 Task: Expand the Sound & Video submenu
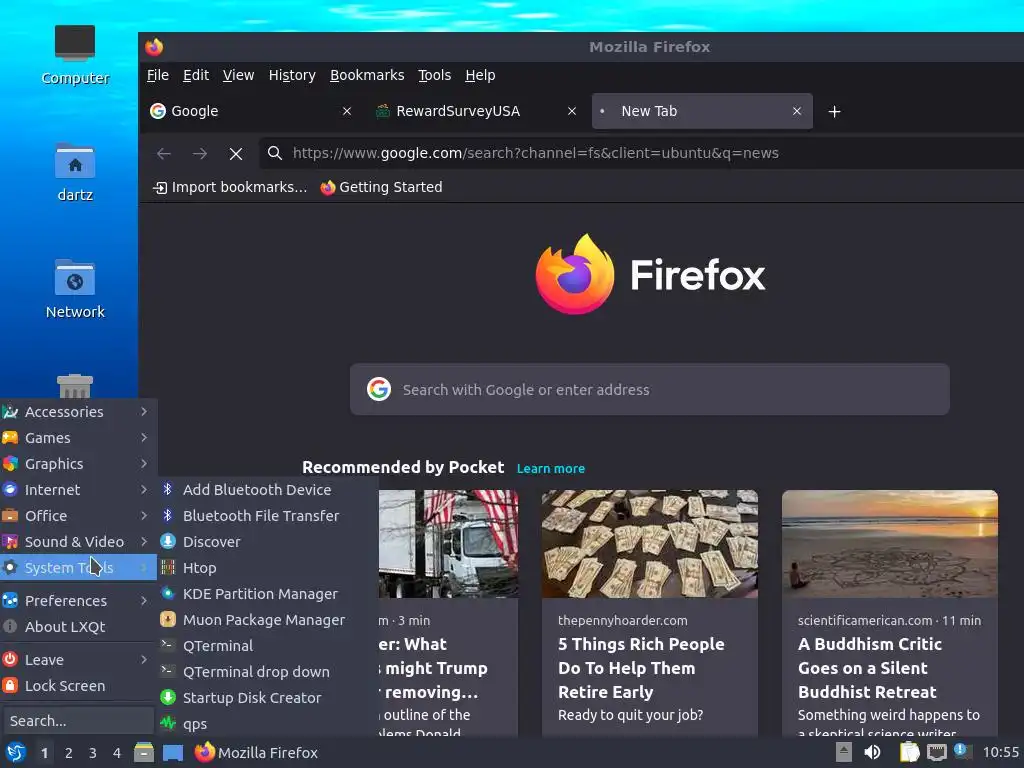[x=78, y=541]
